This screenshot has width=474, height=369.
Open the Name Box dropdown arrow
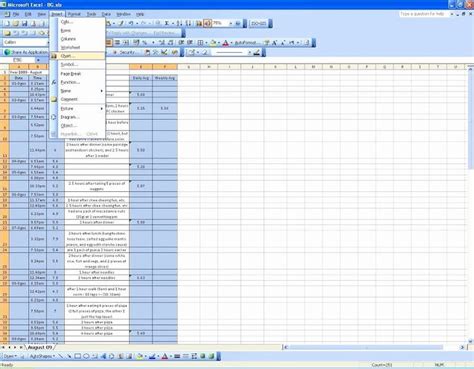point(38,60)
